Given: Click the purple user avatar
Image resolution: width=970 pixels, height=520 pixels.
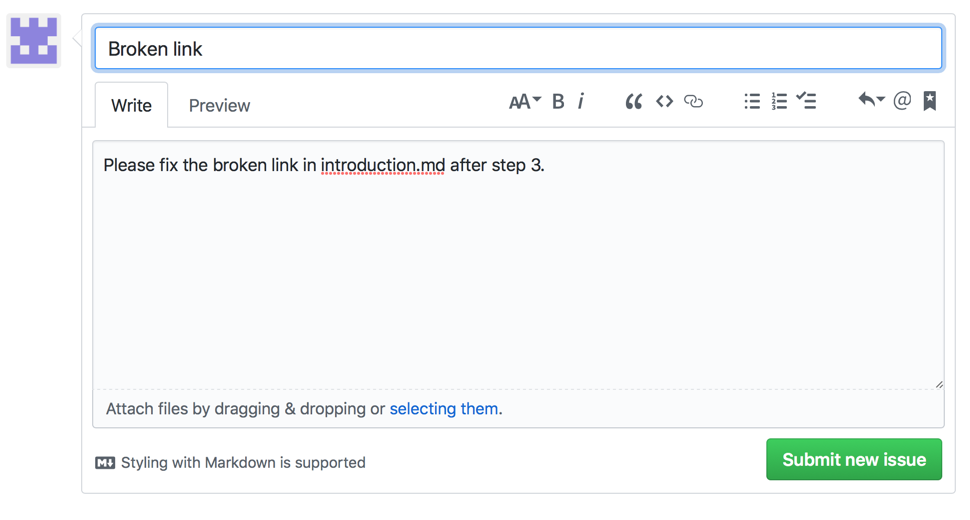Looking at the screenshot, I should point(34,41).
